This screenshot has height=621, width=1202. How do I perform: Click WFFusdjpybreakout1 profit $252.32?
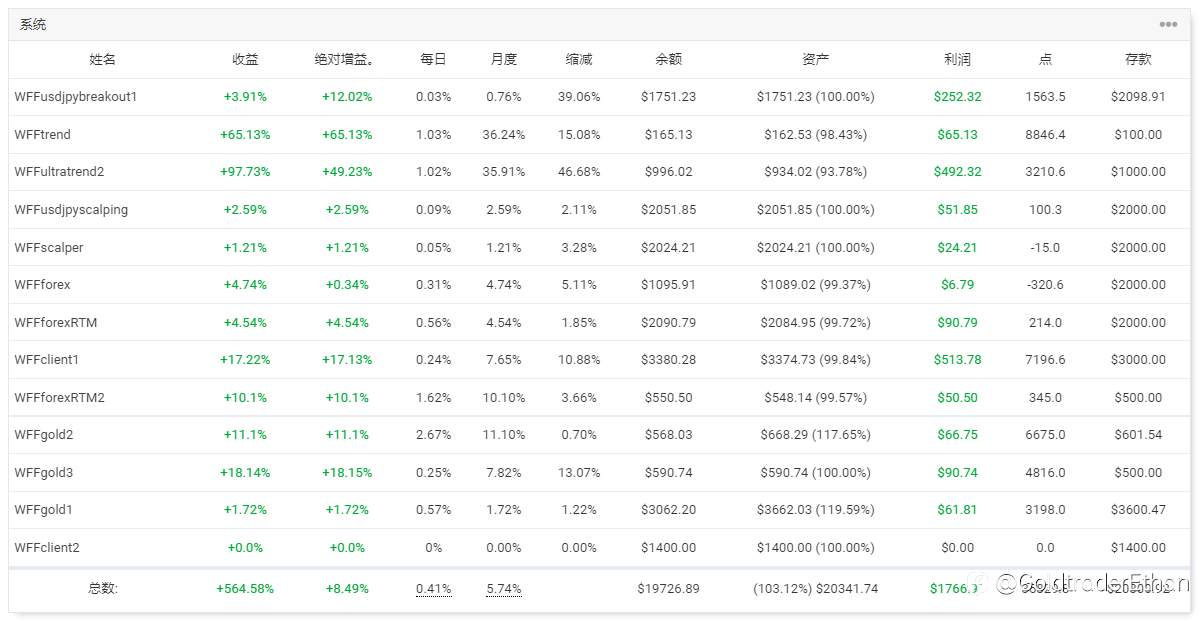(x=957, y=97)
